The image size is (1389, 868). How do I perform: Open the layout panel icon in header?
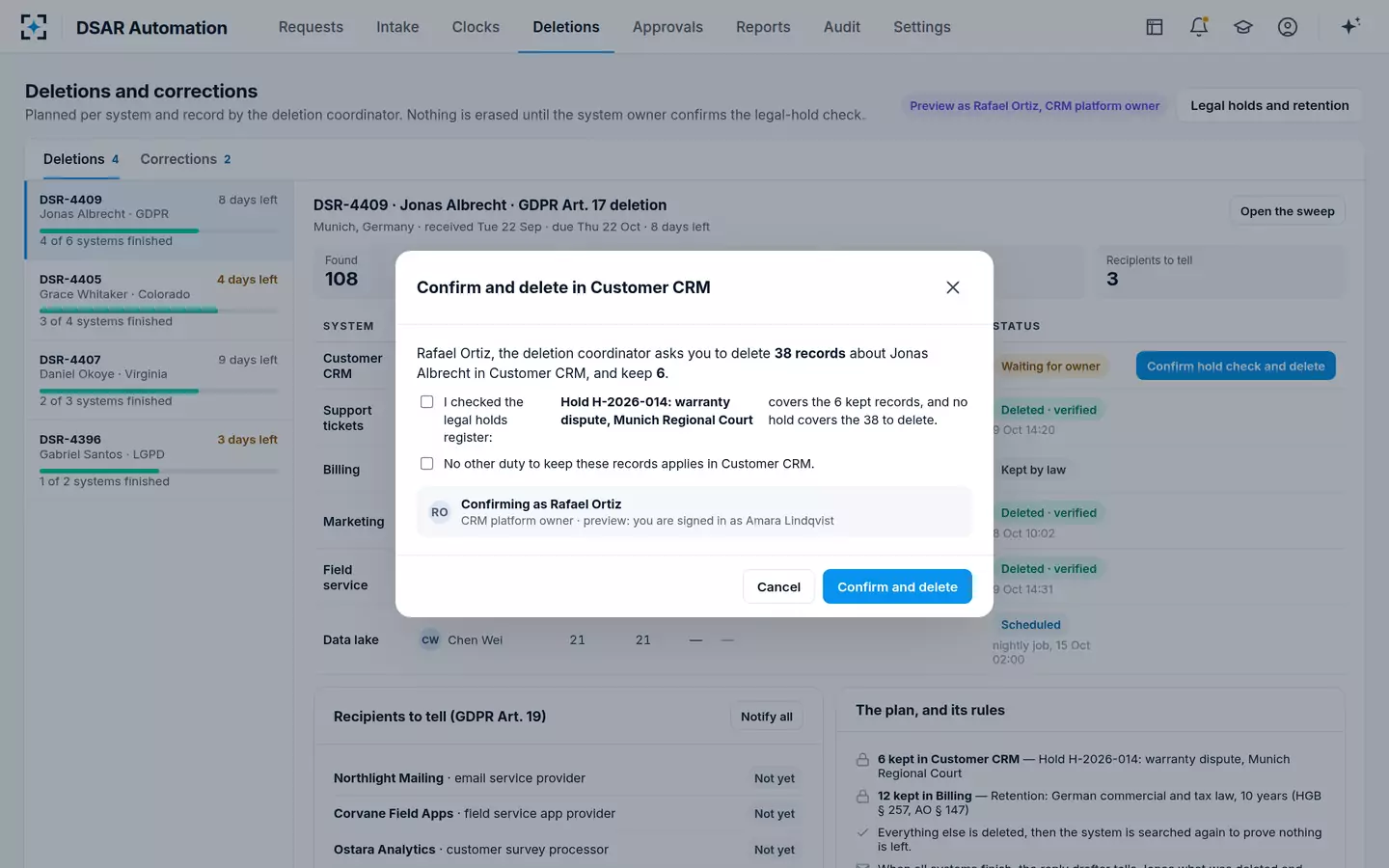pos(1155,27)
